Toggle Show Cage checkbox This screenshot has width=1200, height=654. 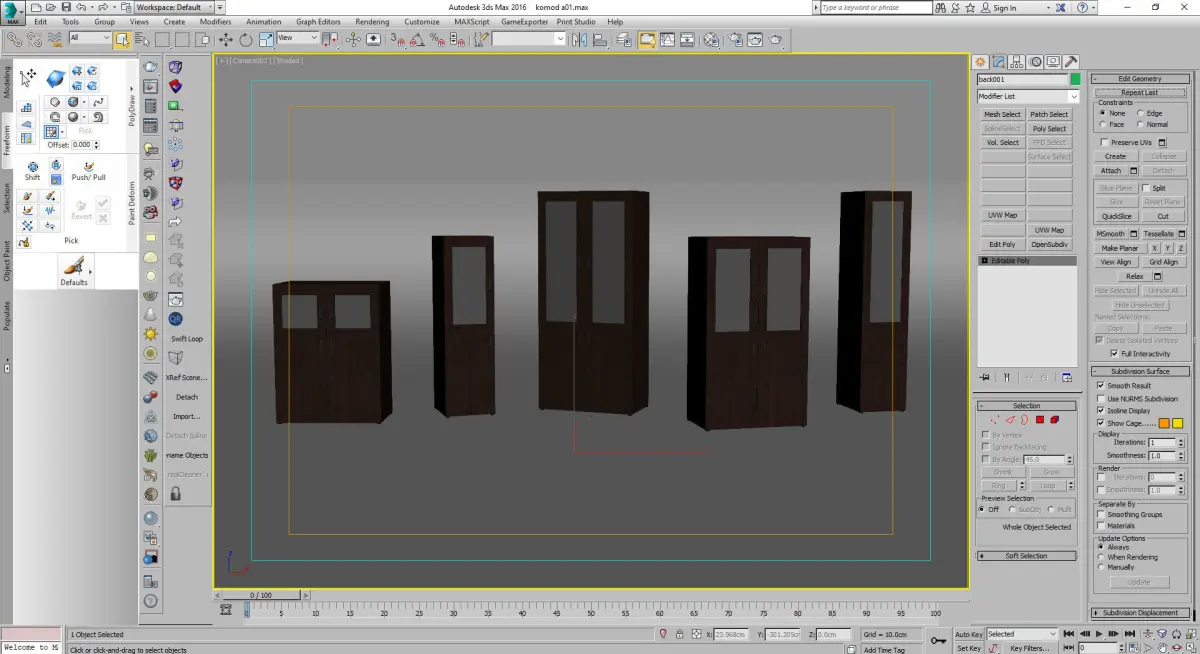(1101, 423)
